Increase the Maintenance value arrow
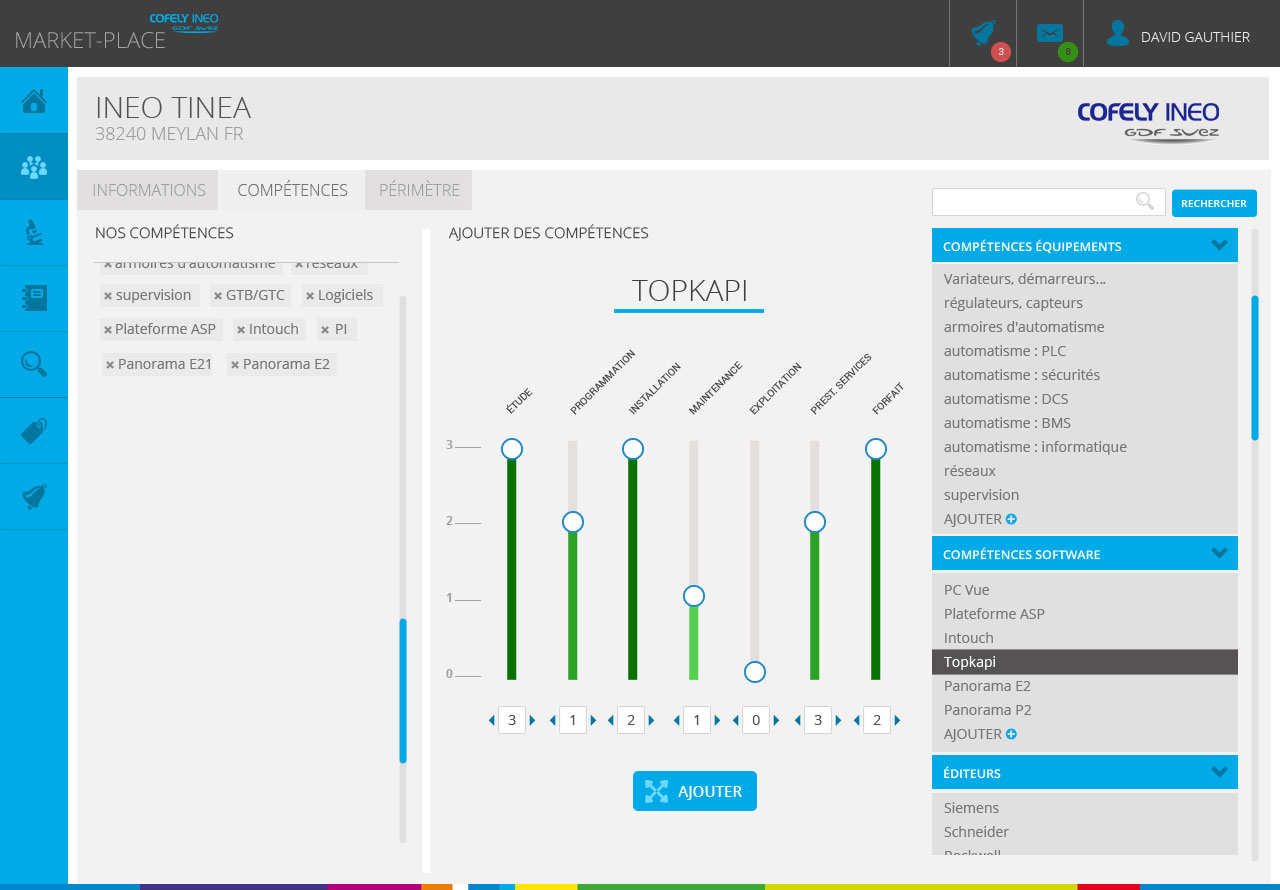Screen dimensions: 1280x890 click(716, 720)
